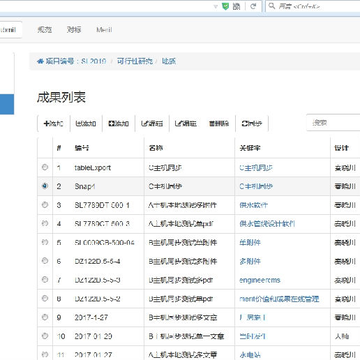The height and width of the screenshot is (360, 360).
Task: Select the radio button for row Snap1
Action: click(x=45, y=186)
